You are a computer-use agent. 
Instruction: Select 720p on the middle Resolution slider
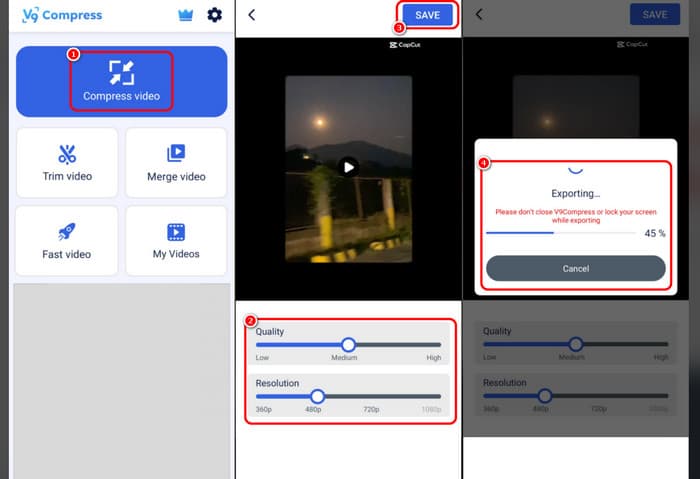coord(371,409)
